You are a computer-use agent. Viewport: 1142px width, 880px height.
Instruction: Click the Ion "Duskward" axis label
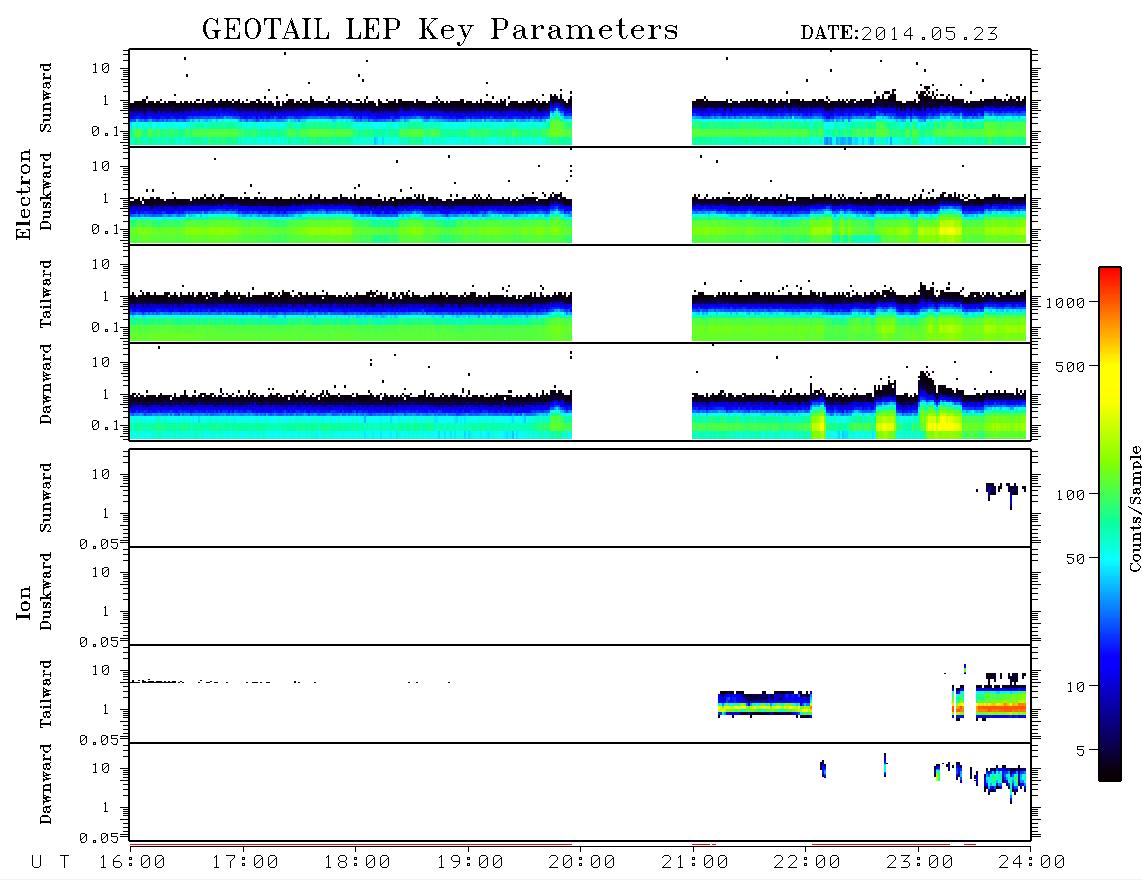pyautogui.click(x=46, y=592)
